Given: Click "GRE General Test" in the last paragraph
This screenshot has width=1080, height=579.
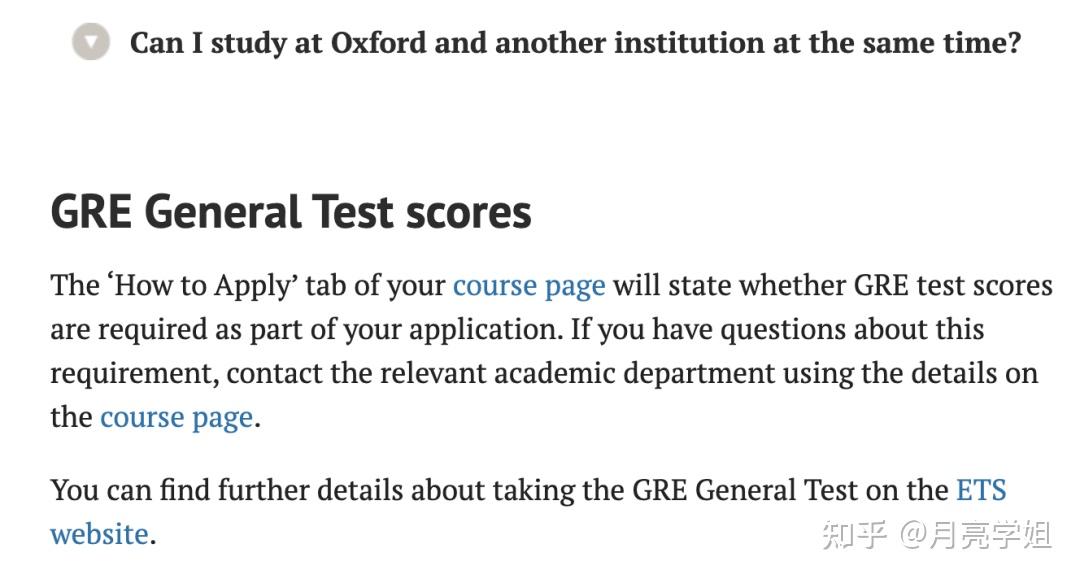Looking at the screenshot, I should [x=745, y=490].
